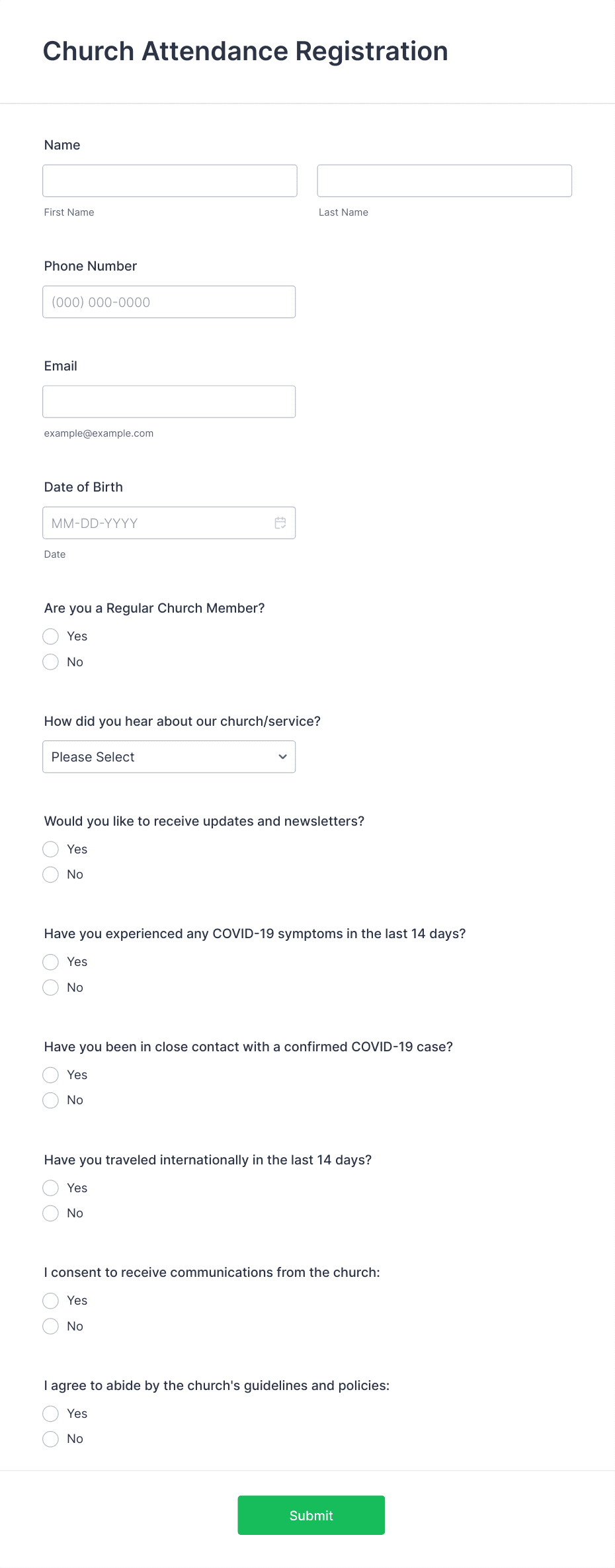Select No to agree to church guidelines
Viewport: 615px width, 1568px height.
[50, 1439]
